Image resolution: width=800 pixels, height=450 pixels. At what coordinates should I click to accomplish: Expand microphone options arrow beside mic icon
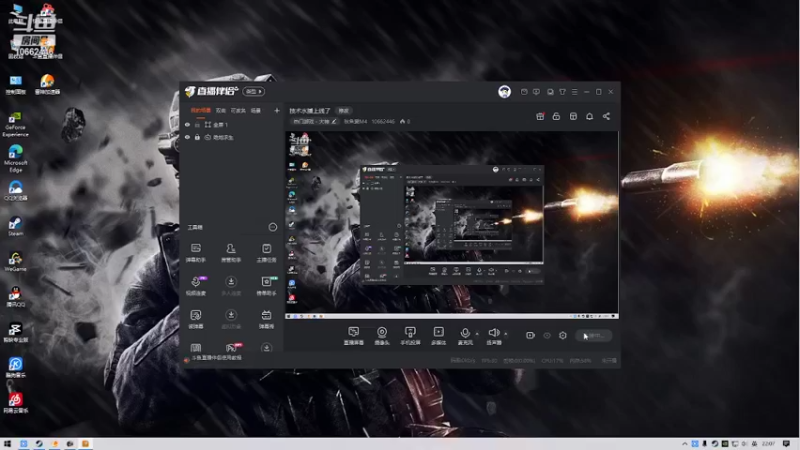477,334
